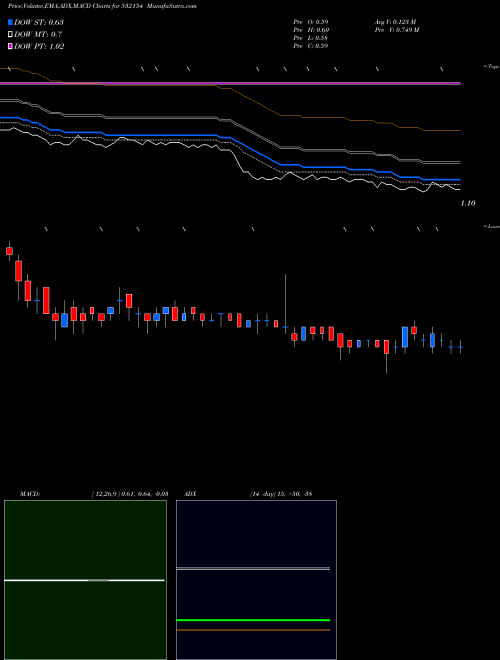Click the blue DOW ST legend swatch
500x660 pixels.
pyautogui.click(x=10, y=22)
